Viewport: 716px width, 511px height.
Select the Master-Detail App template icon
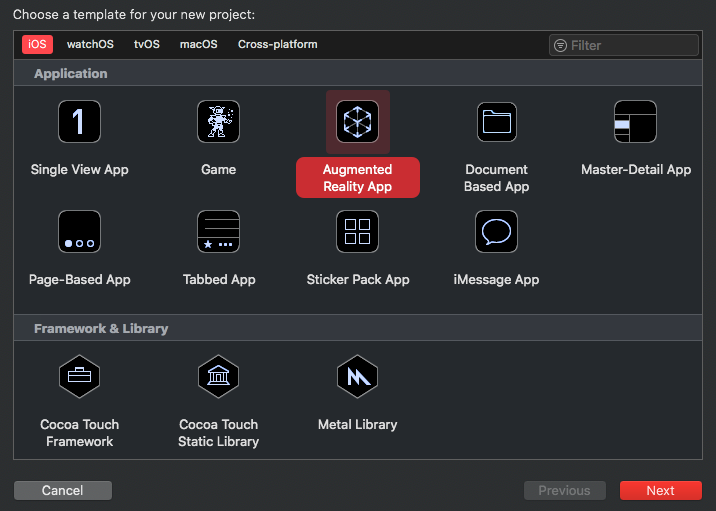(x=635, y=122)
